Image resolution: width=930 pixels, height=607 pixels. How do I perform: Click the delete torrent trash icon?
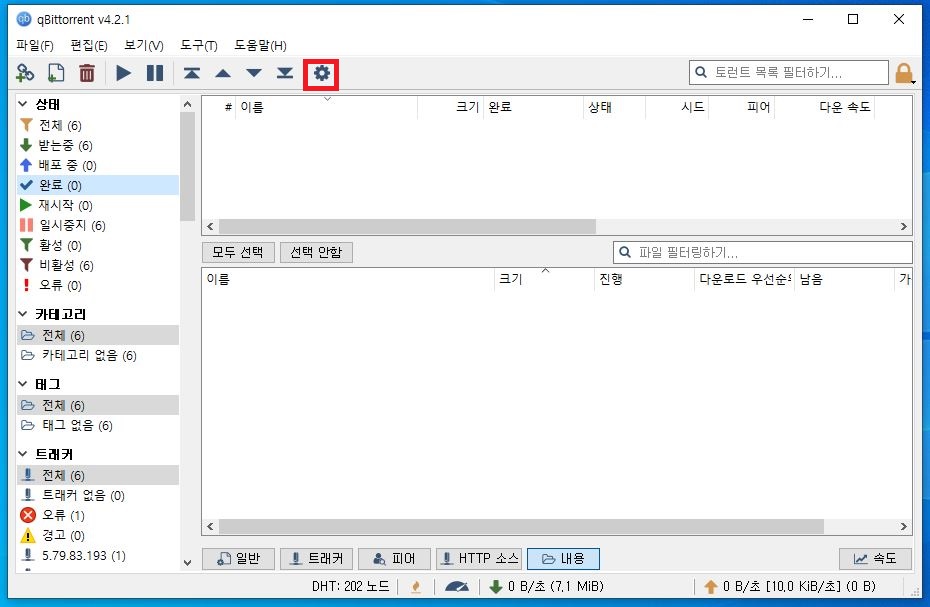click(87, 73)
